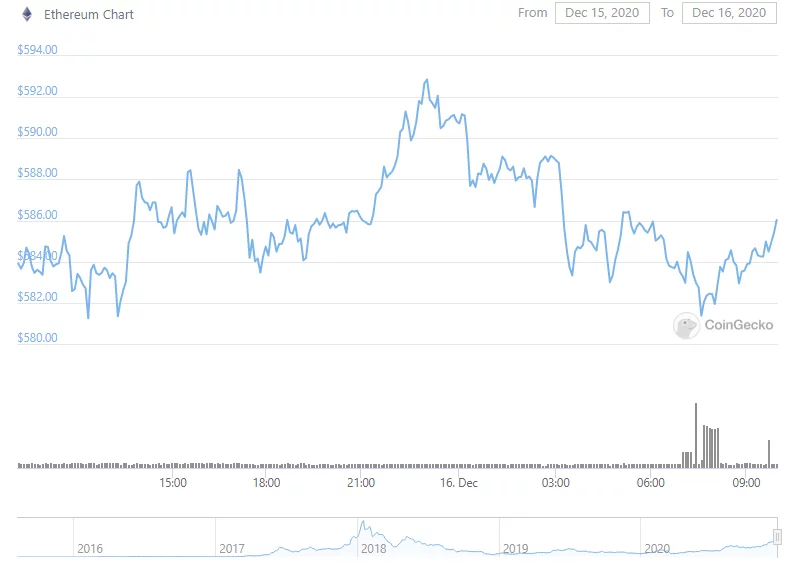Click the 09:00 time axis label
Viewport: 800px width, 572px height.
(746, 483)
